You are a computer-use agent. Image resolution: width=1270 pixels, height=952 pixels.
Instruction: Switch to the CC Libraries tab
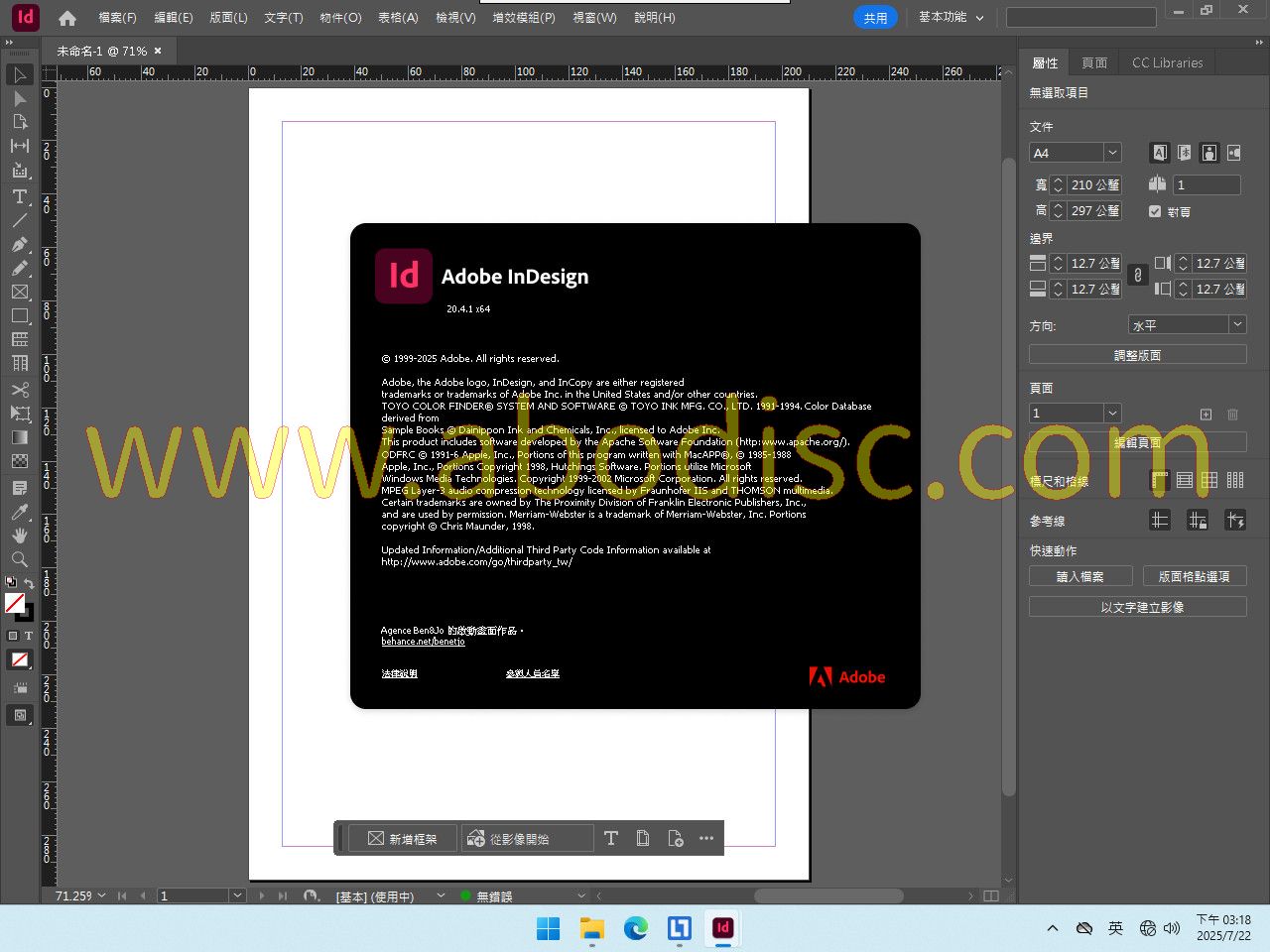[1168, 62]
